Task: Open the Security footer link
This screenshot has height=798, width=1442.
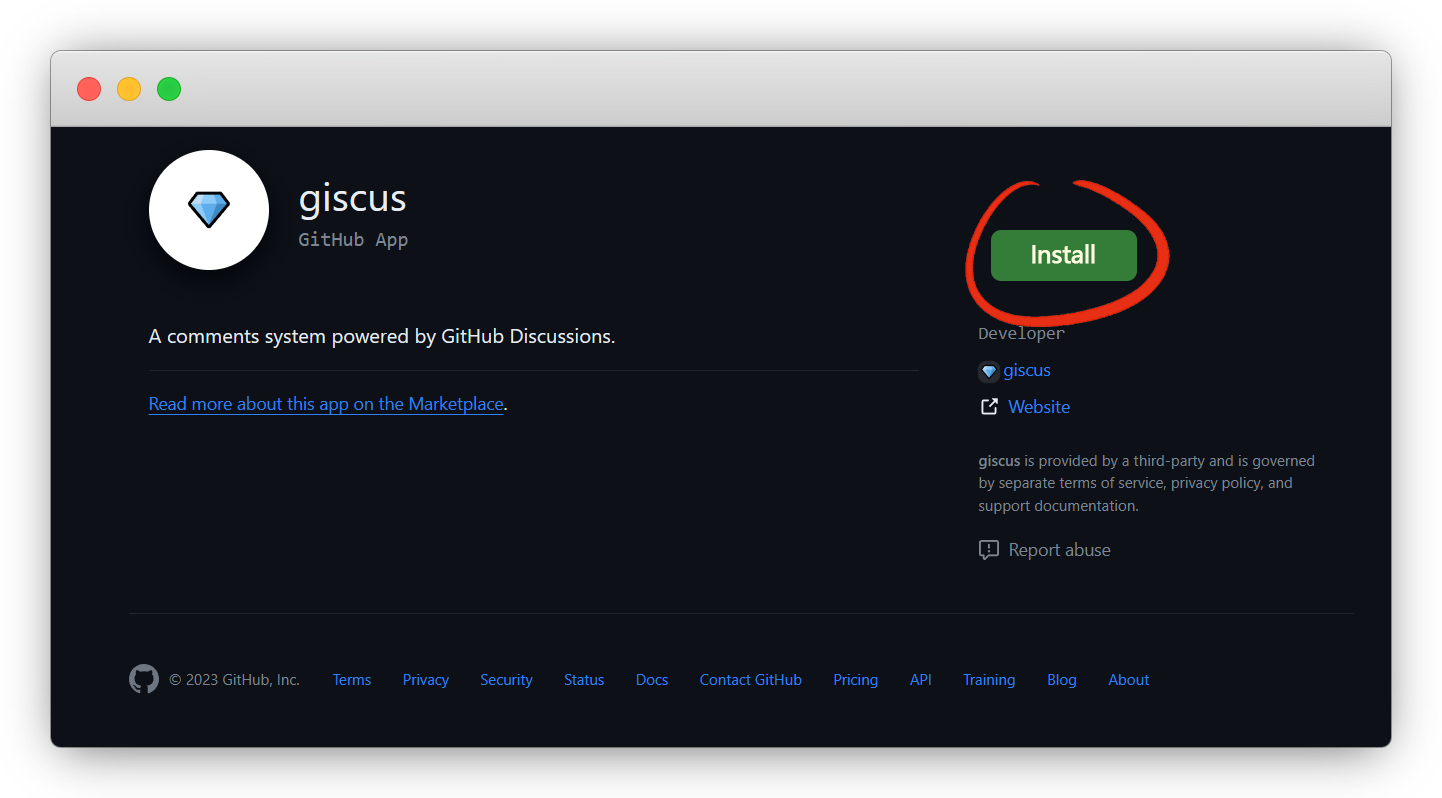Action: (506, 680)
